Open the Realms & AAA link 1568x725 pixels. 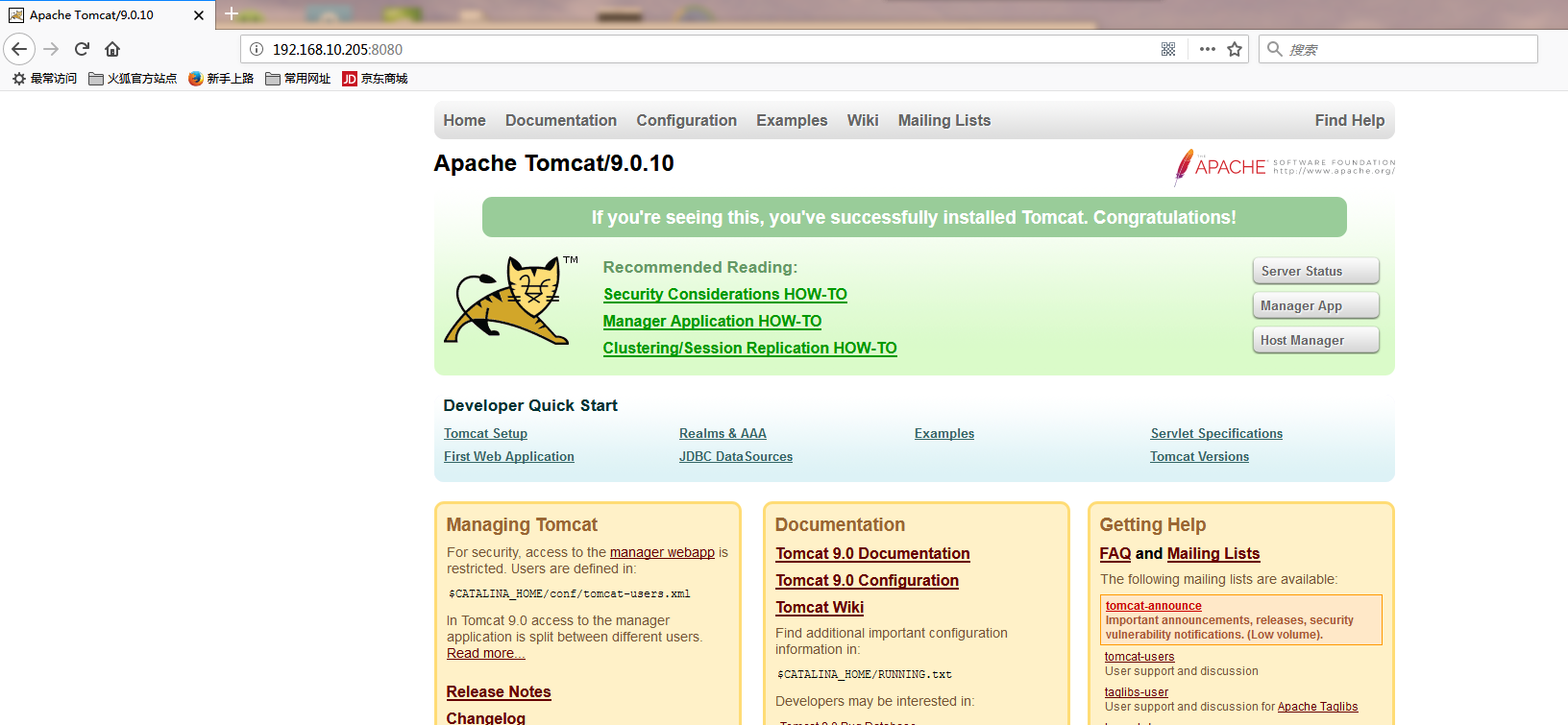[723, 434]
